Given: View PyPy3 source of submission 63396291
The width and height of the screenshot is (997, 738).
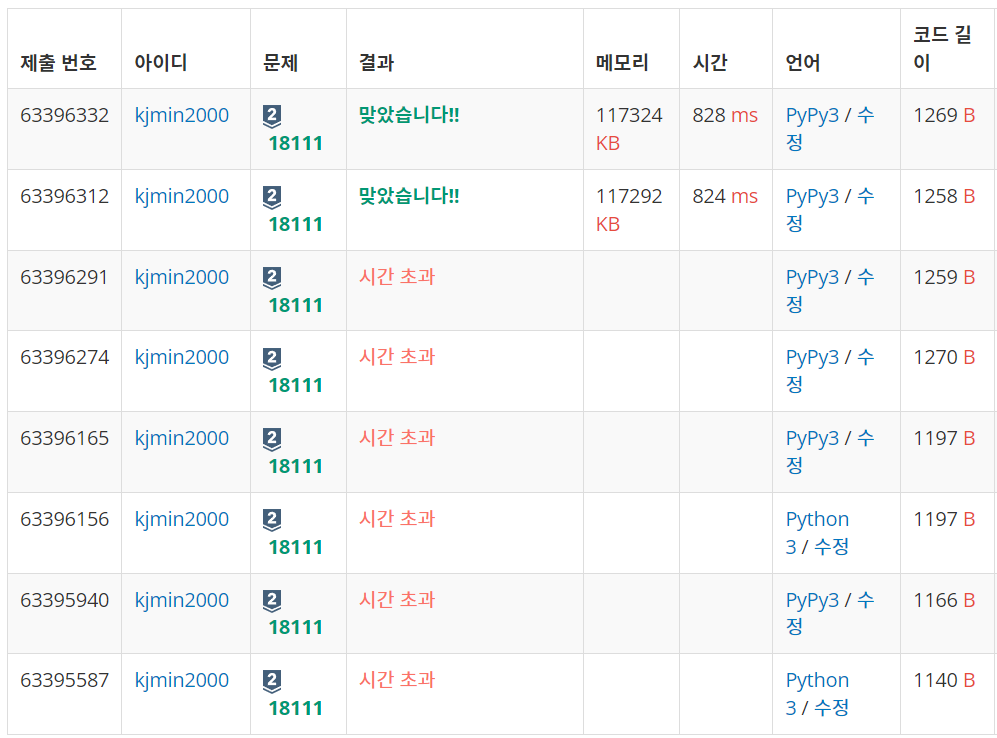Looking at the screenshot, I should coord(812,277).
